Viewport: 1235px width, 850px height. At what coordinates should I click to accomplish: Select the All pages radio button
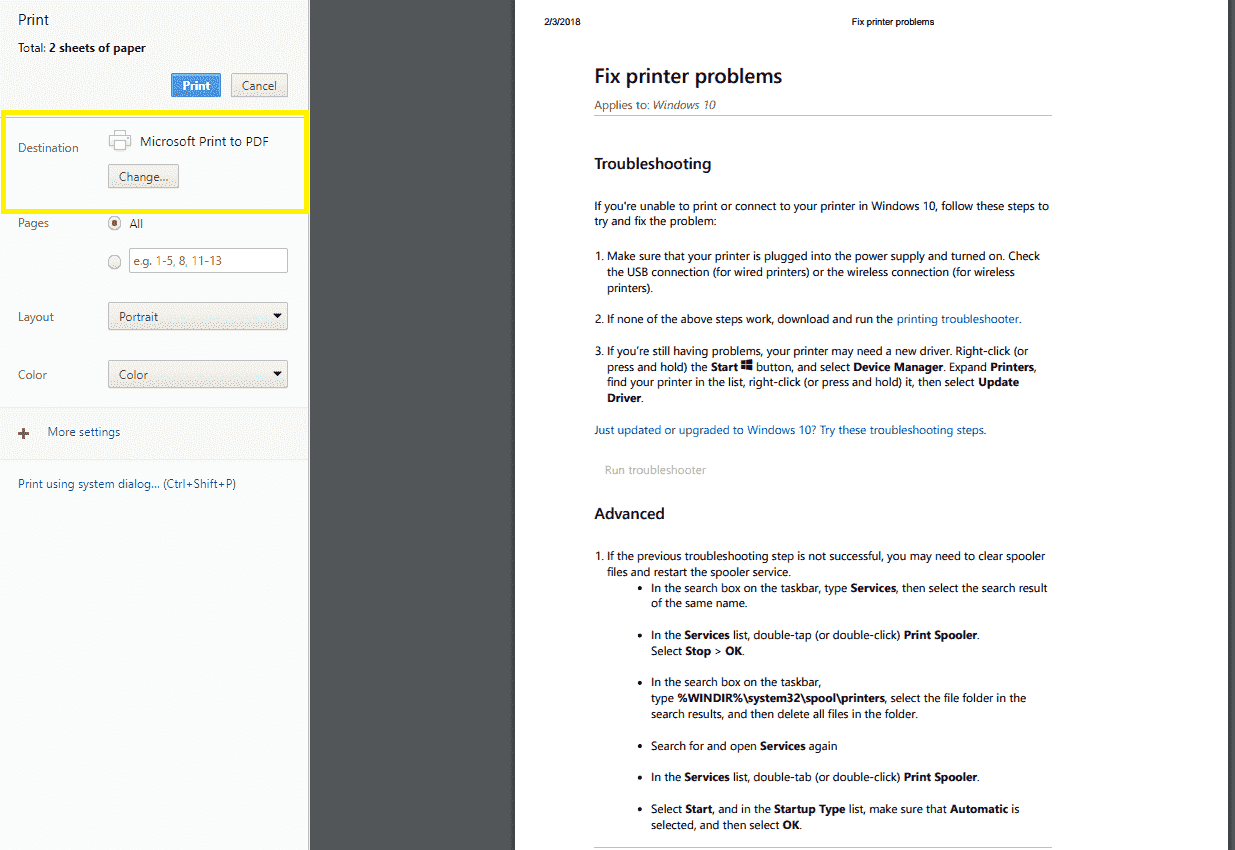point(114,222)
